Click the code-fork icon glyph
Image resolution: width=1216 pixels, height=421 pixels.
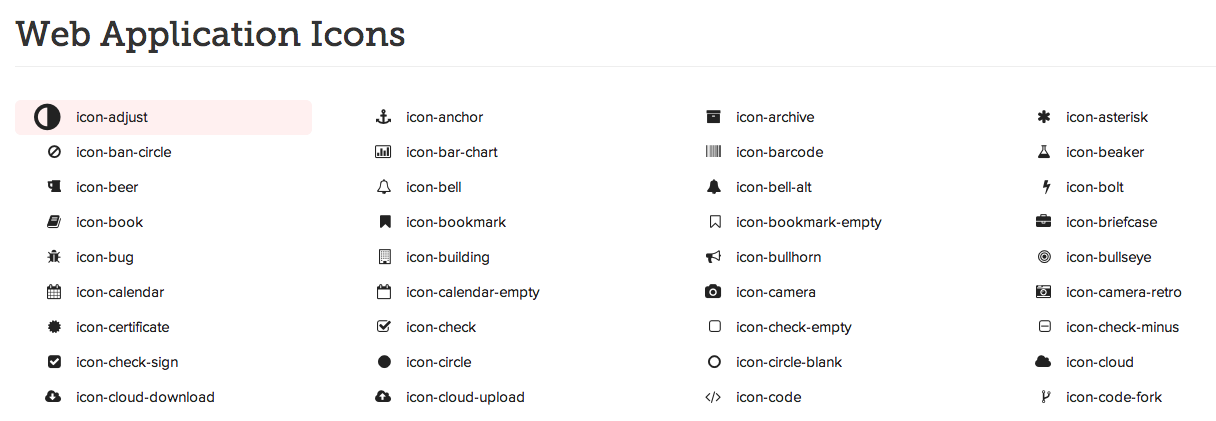click(x=1044, y=397)
